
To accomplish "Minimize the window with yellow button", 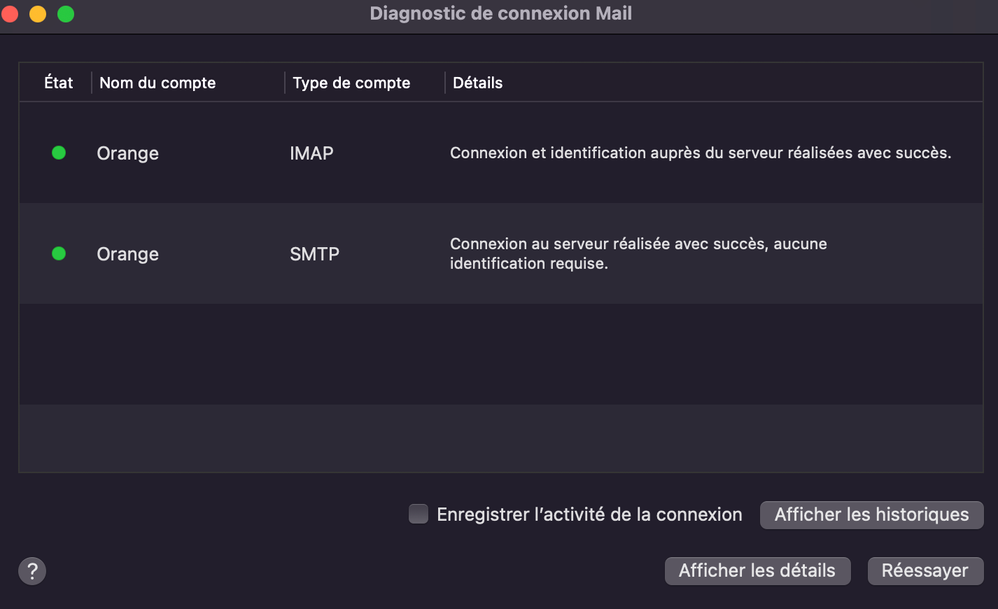I will tap(38, 14).
